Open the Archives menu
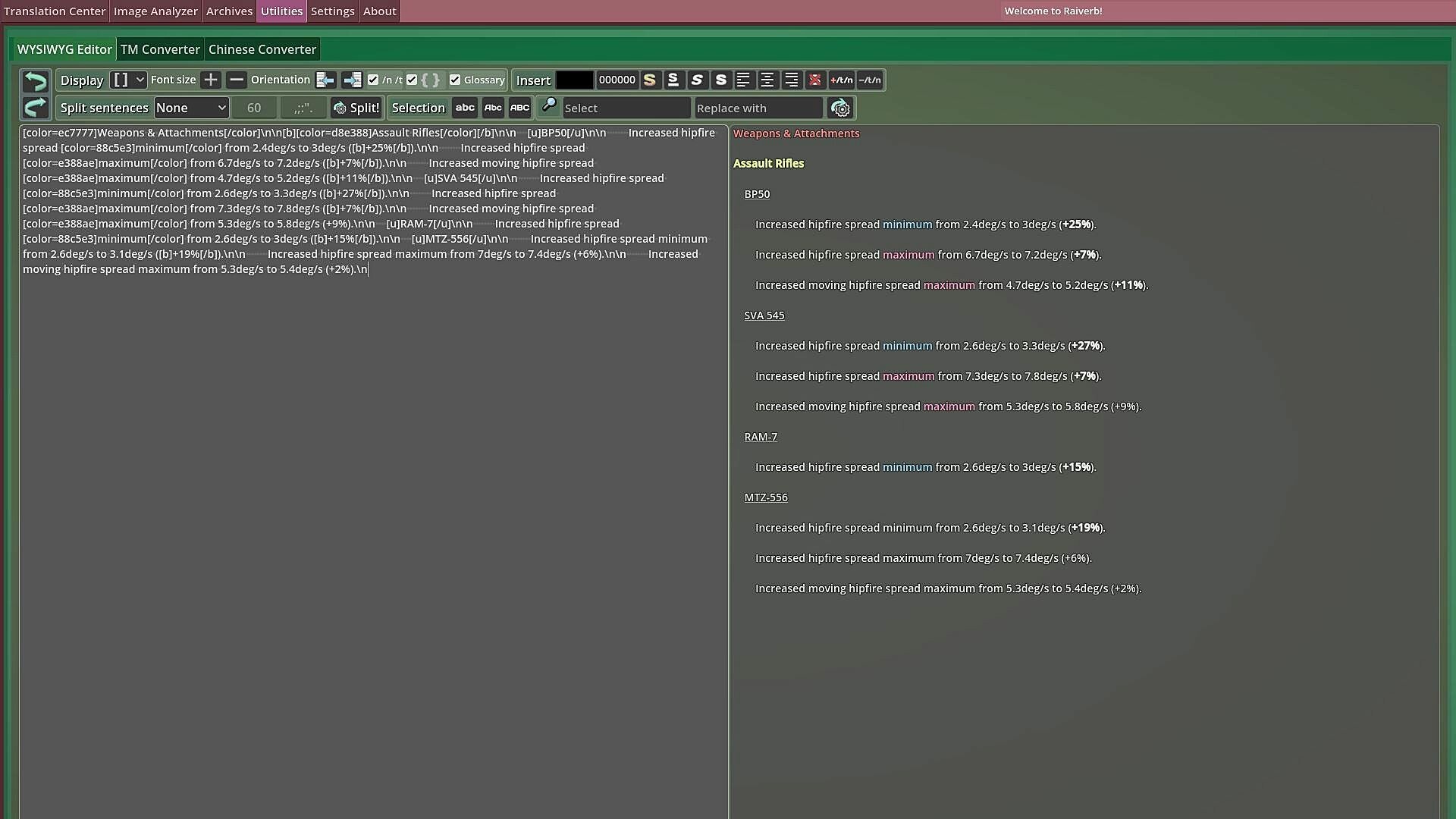Viewport: 1456px width, 819px height. click(x=229, y=11)
